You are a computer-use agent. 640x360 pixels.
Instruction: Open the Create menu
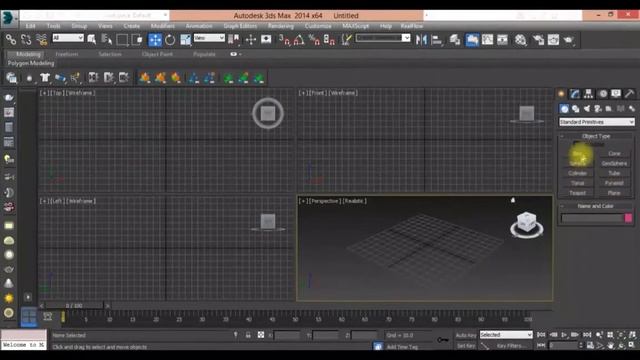(x=131, y=26)
